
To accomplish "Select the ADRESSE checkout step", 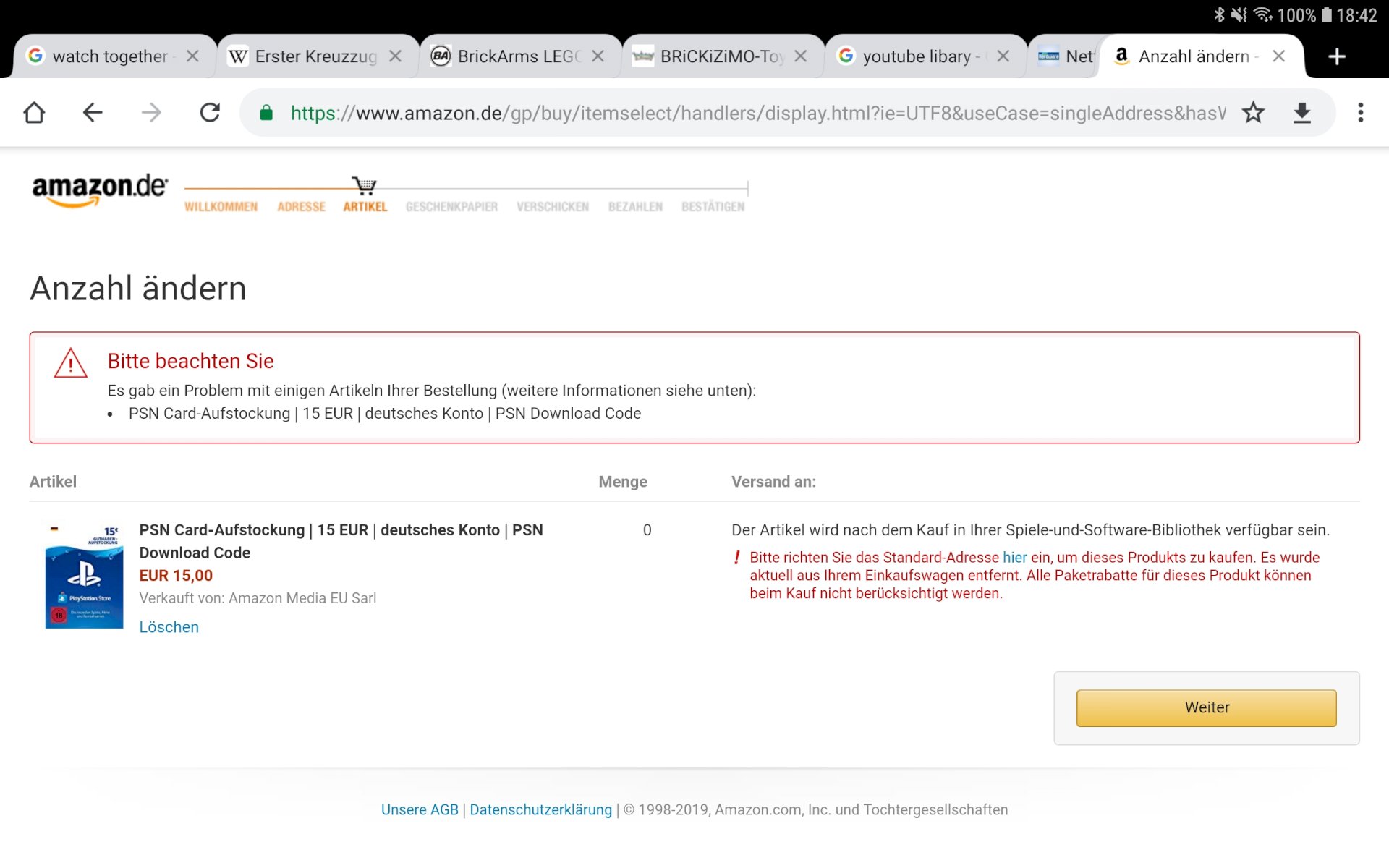I will 301,207.
